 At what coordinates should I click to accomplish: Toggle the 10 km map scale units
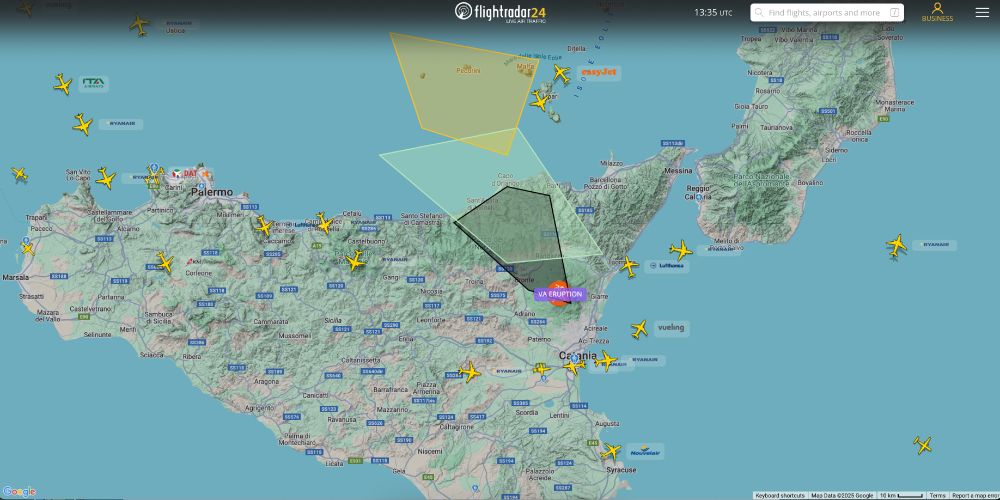pyautogui.click(x=901, y=496)
